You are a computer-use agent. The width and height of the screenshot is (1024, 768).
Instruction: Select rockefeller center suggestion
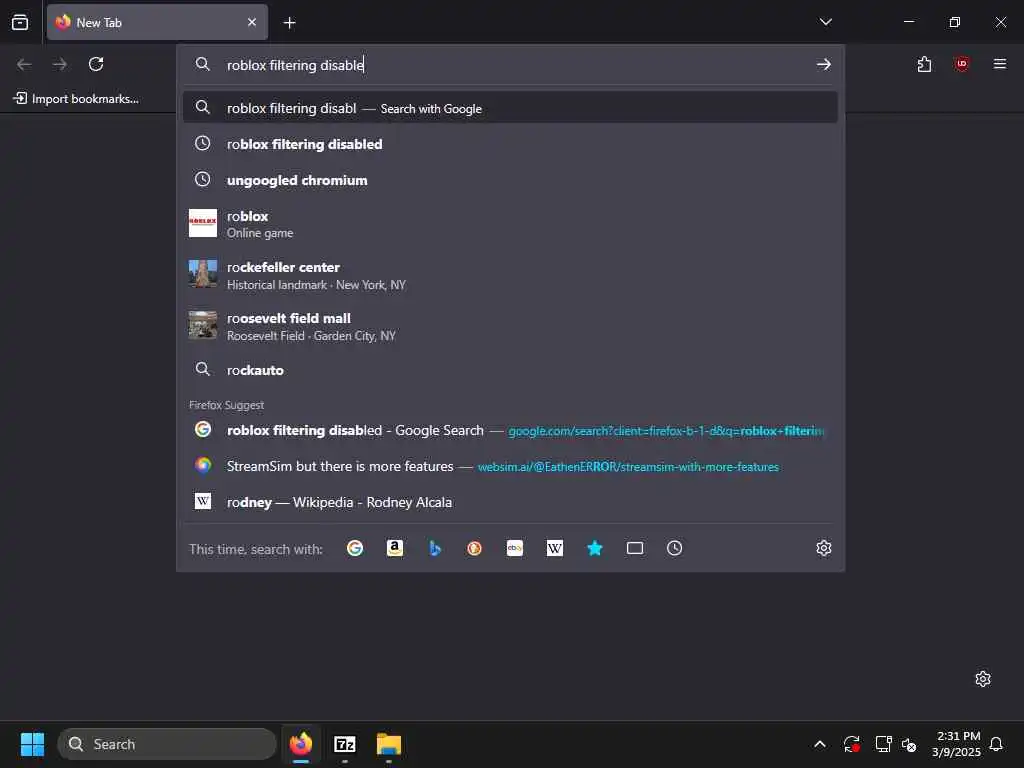click(x=510, y=275)
